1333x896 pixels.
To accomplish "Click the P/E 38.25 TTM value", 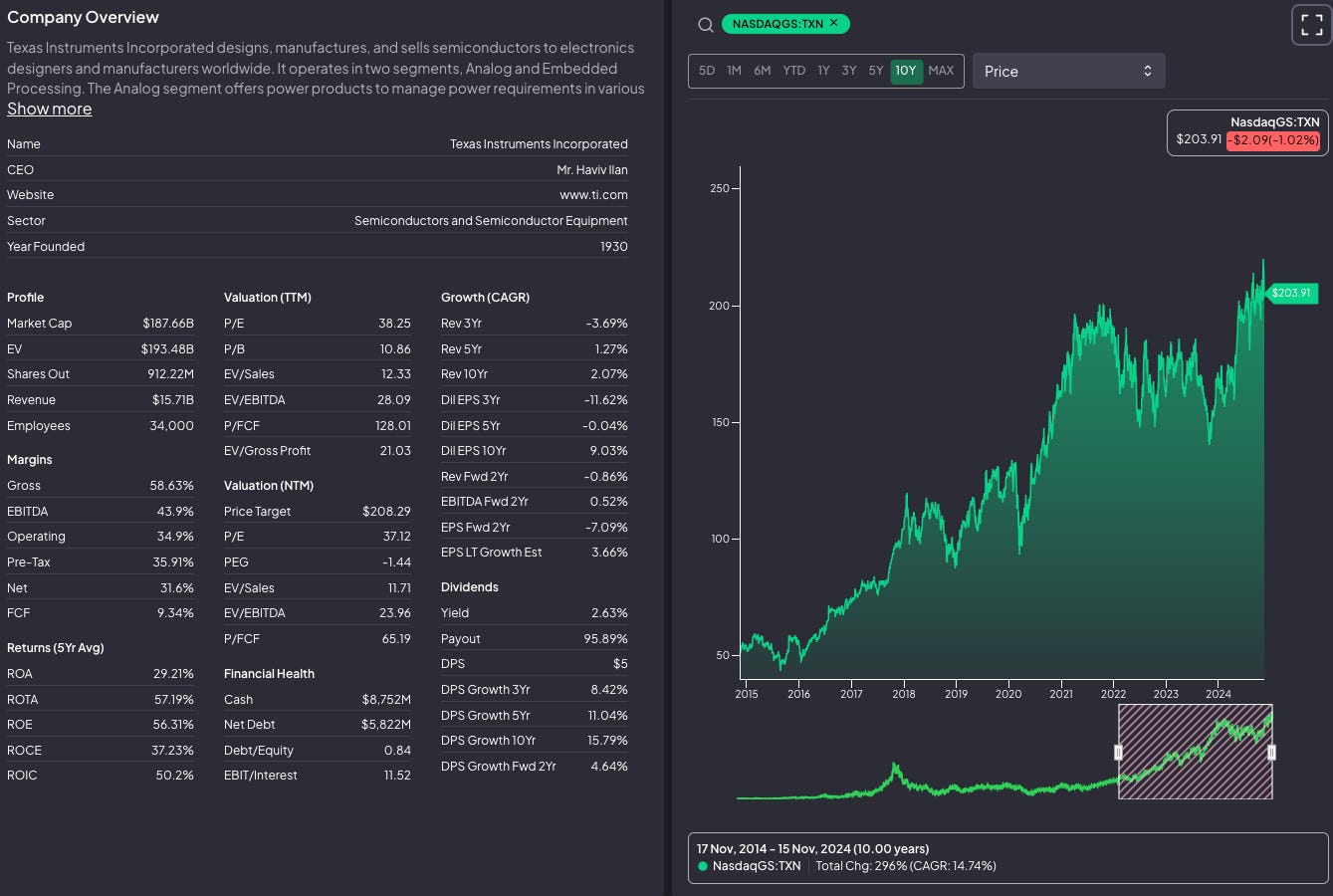I will pos(394,324).
